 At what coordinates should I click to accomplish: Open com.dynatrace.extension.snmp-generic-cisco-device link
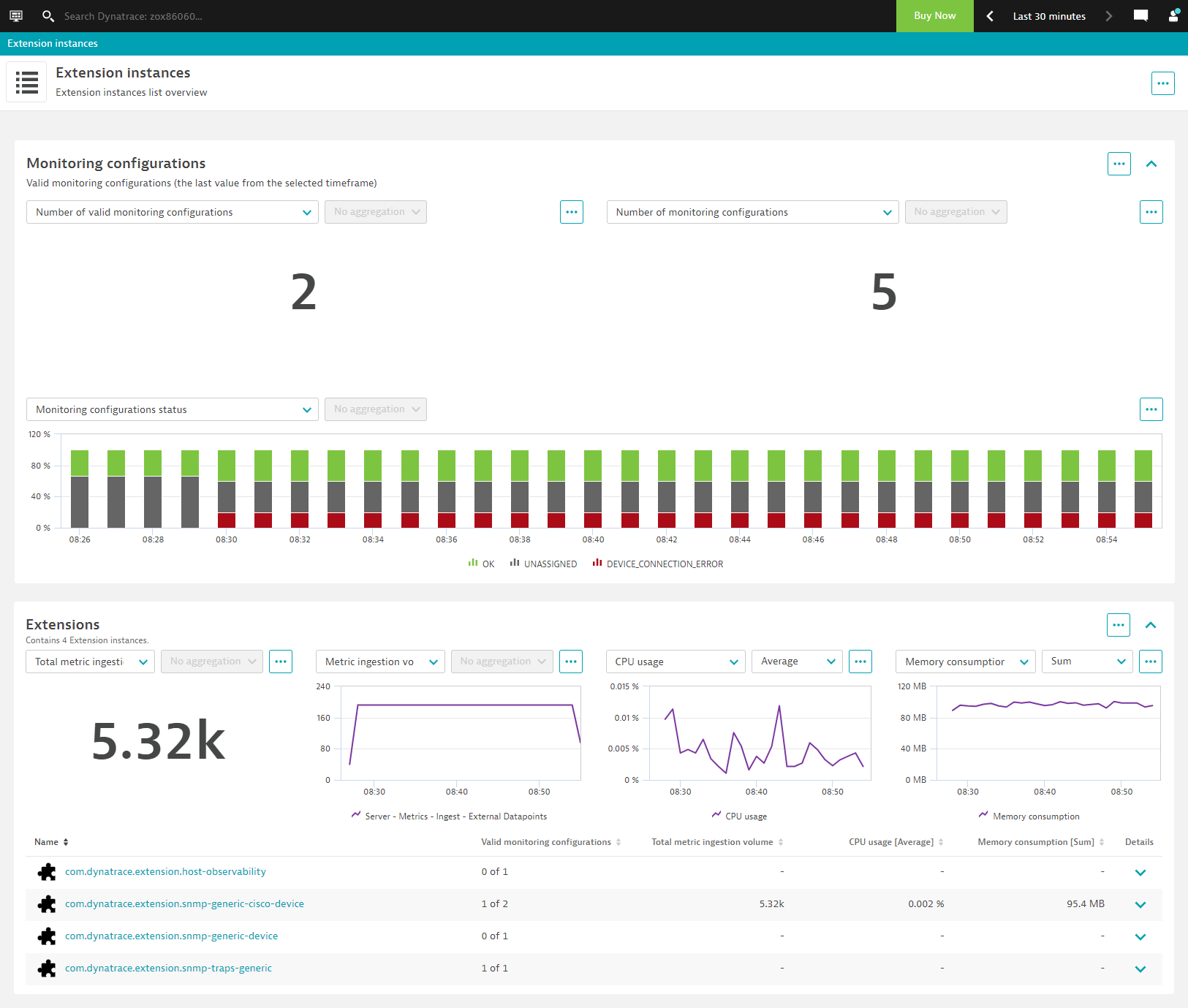pos(184,903)
